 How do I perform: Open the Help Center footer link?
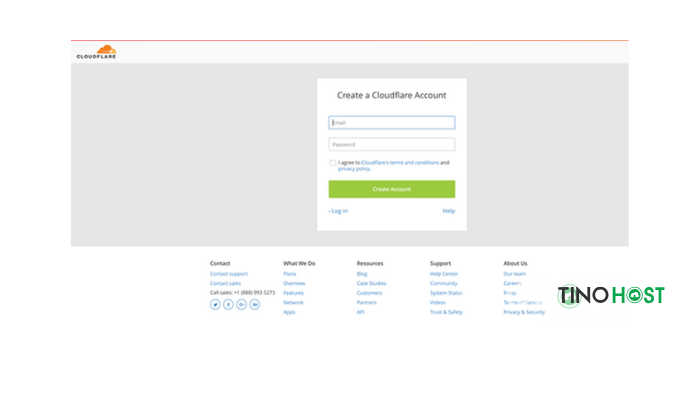[444, 274]
